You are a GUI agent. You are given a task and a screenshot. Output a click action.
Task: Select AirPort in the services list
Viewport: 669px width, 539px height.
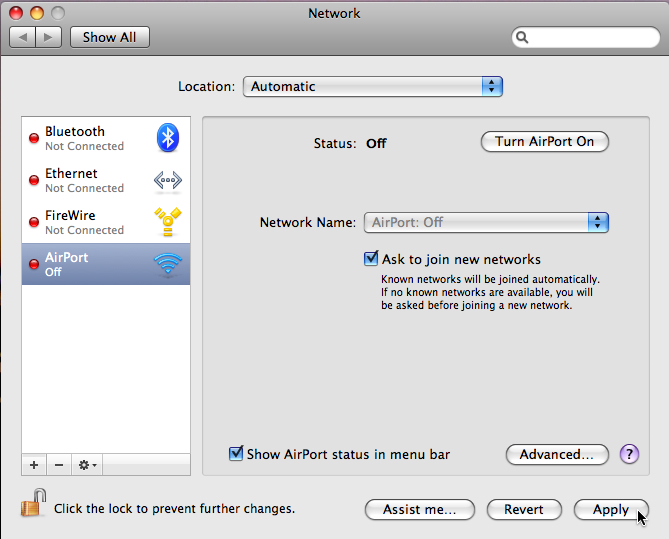(106, 264)
